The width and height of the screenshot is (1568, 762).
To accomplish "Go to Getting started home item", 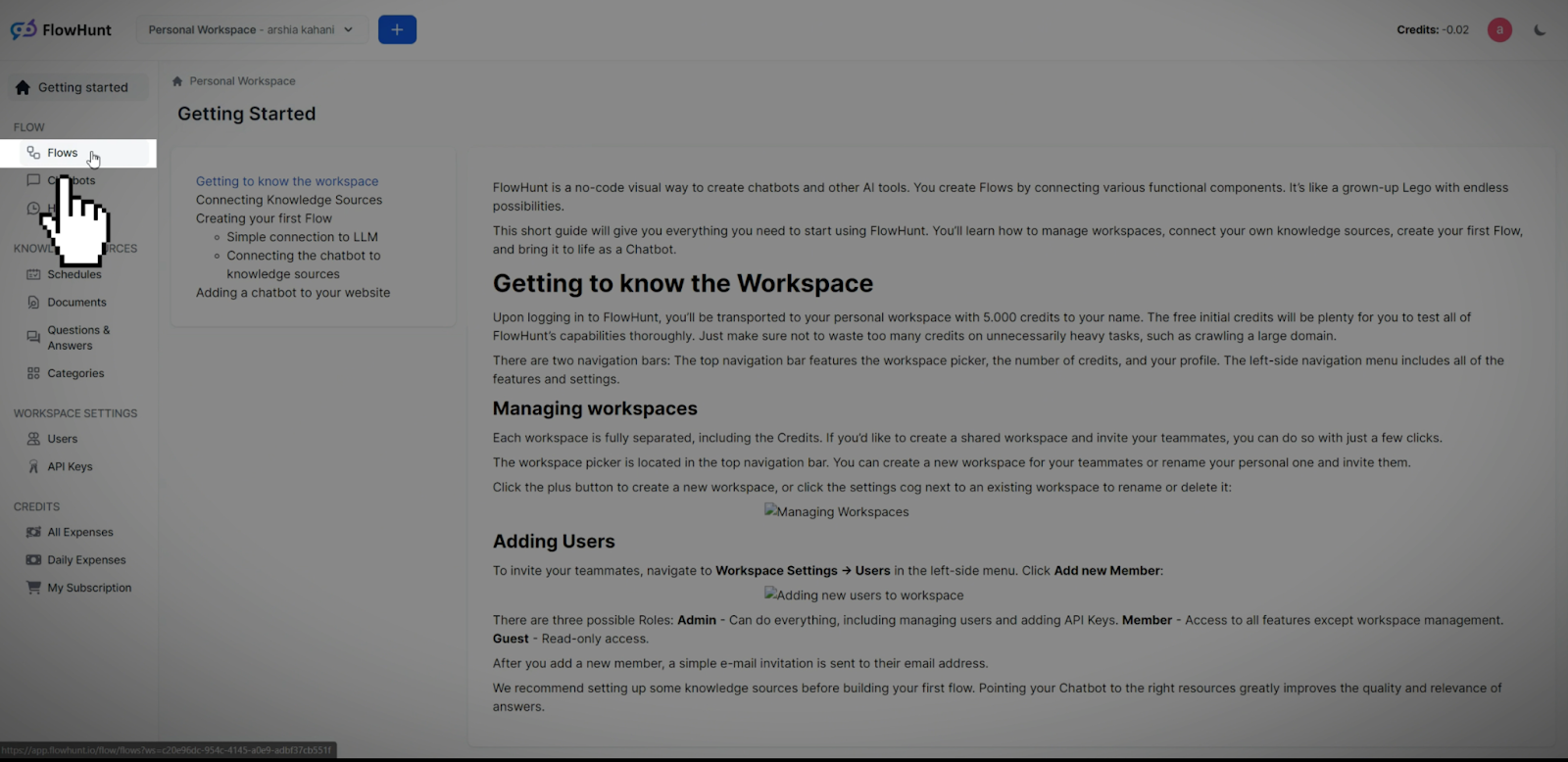I will pos(82,87).
